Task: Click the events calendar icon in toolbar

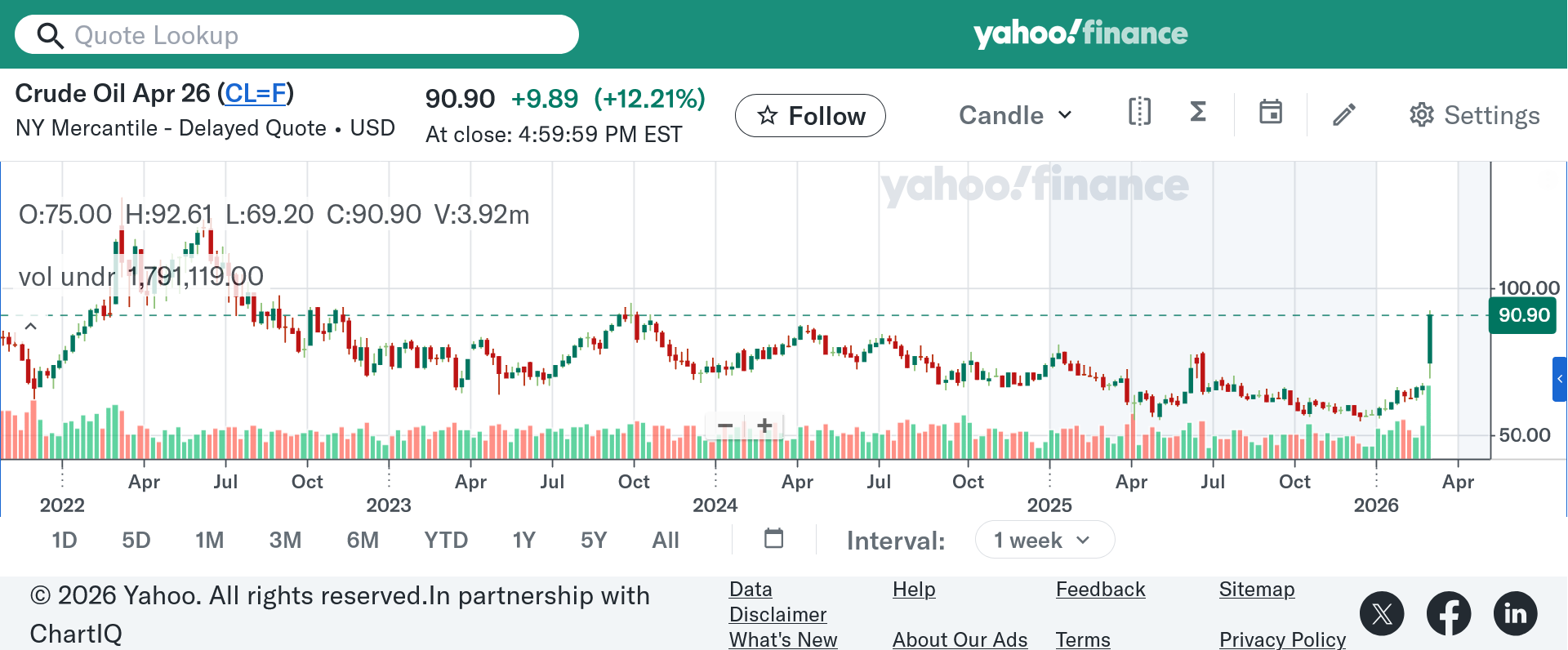Action: [x=1270, y=112]
